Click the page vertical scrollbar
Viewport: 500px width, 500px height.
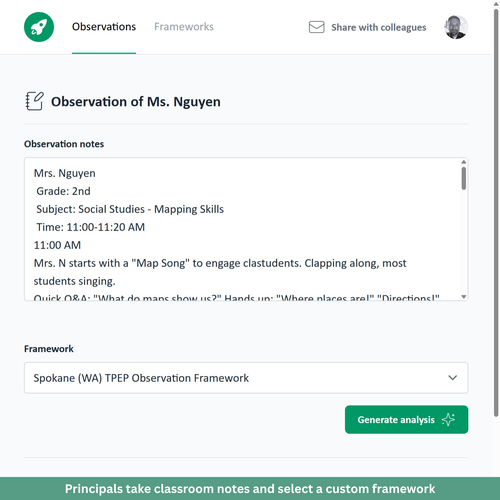click(x=496, y=213)
